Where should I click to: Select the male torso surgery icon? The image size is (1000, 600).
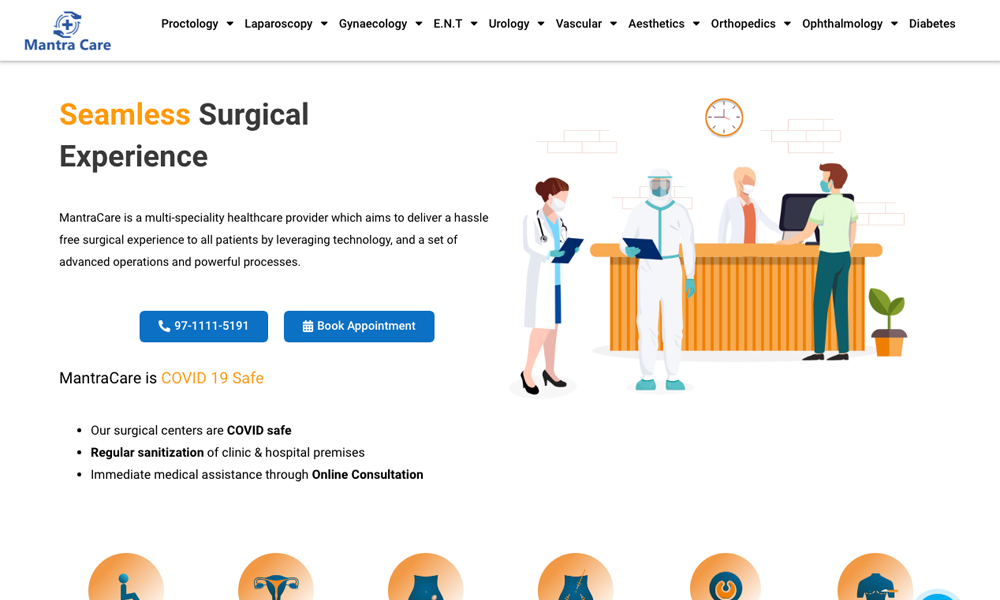click(x=875, y=576)
